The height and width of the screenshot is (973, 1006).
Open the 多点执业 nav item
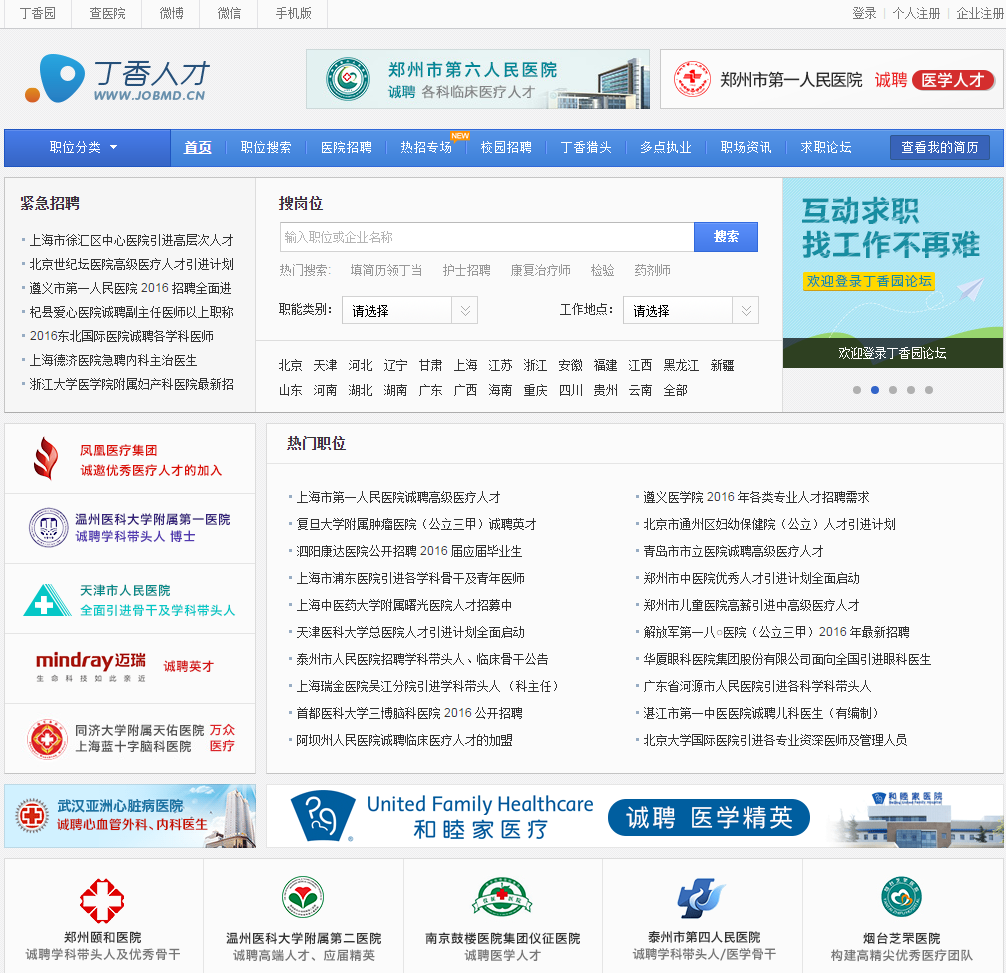[666, 148]
